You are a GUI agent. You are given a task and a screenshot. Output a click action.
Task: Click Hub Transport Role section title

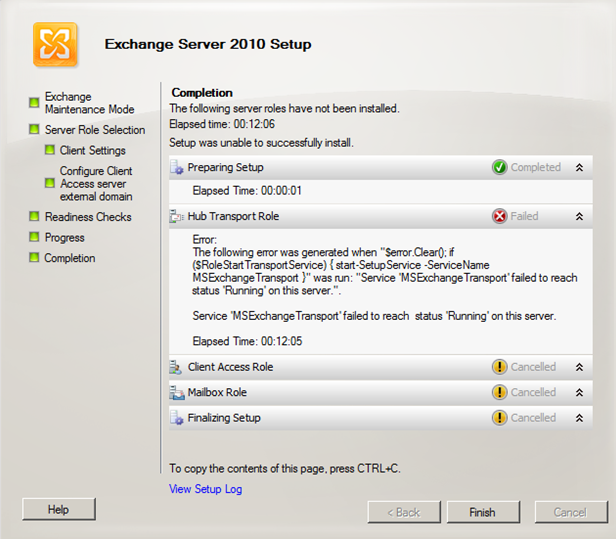pyautogui.click(x=233, y=216)
